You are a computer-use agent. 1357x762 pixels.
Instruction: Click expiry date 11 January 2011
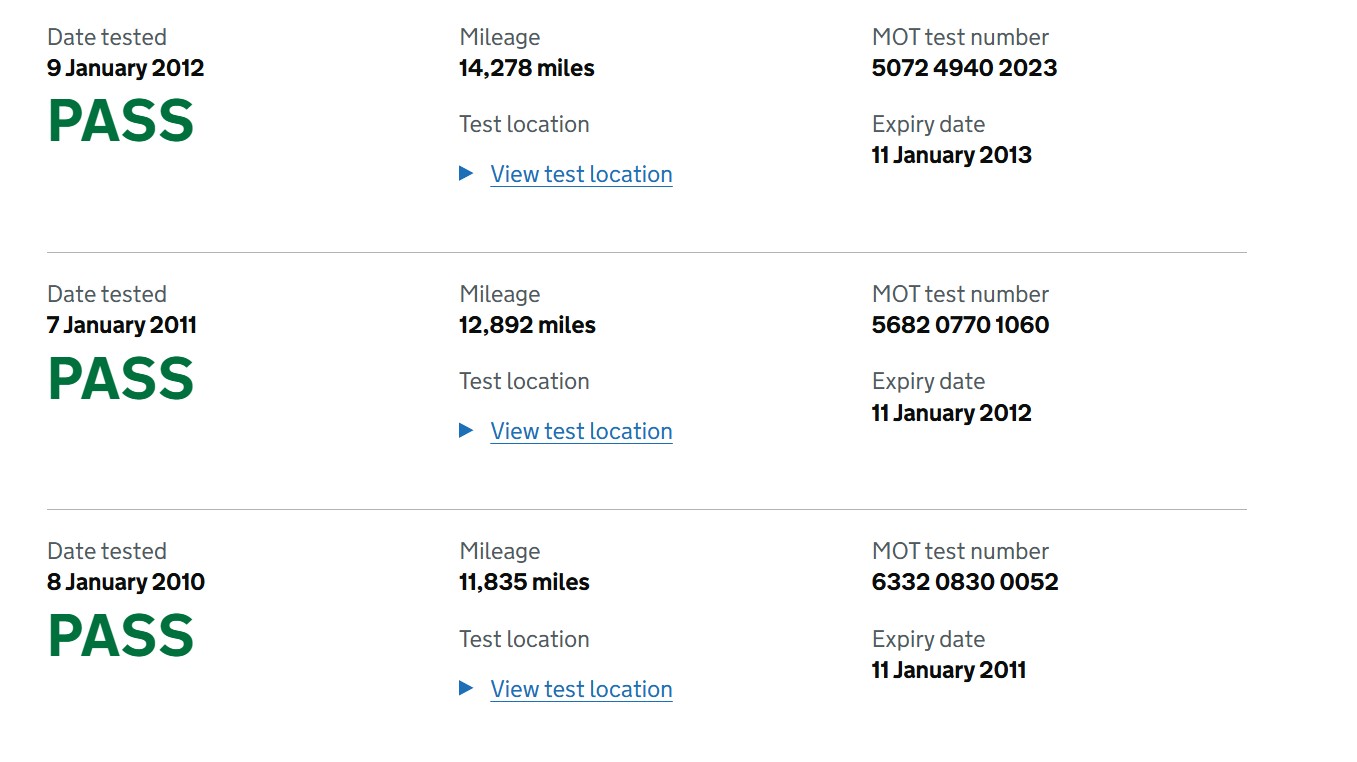[949, 670]
